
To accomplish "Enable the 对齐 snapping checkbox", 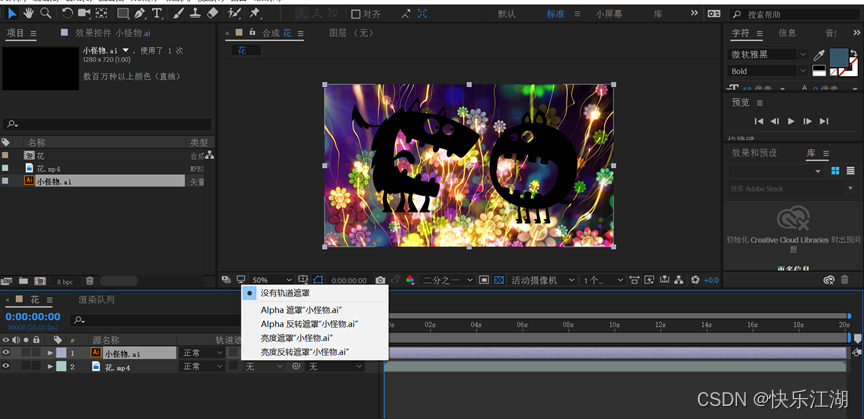I will pos(356,14).
